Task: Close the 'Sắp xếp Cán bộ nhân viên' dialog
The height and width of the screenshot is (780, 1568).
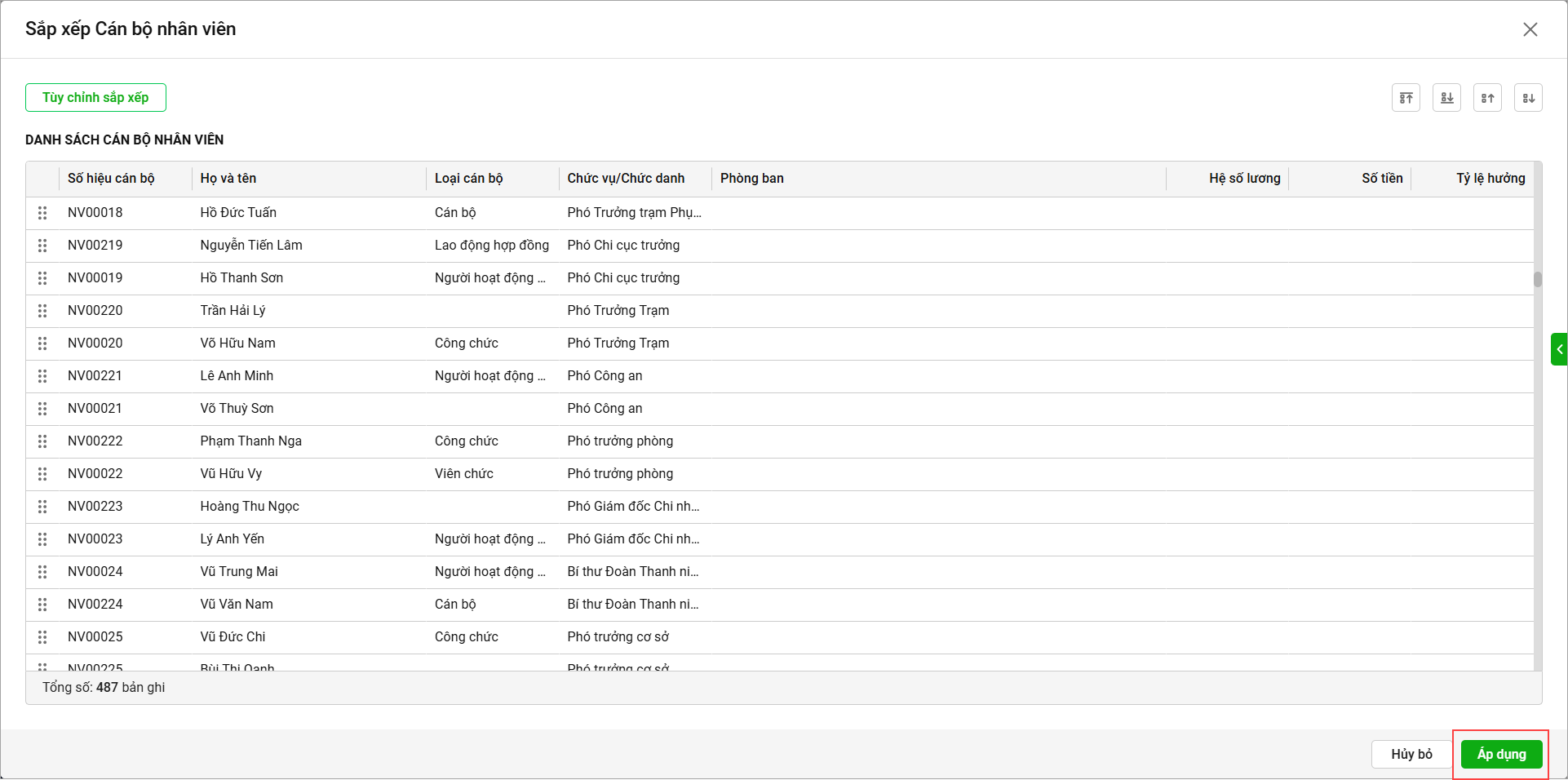Action: (1530, 29)
